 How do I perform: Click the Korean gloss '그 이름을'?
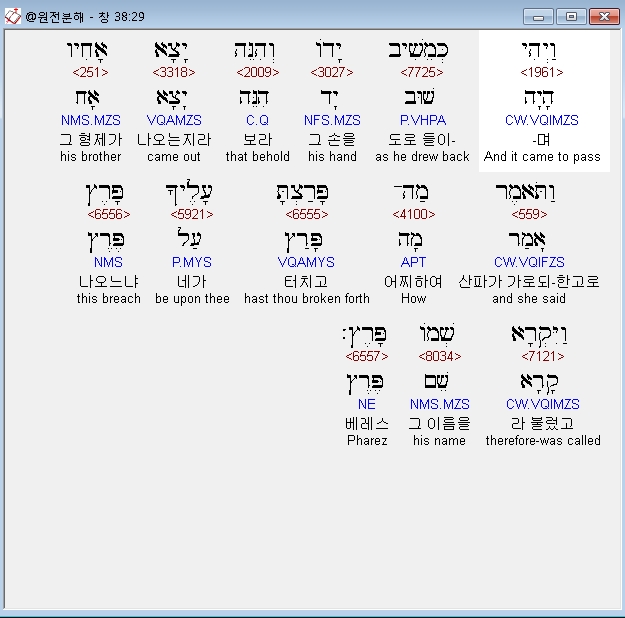439,423
